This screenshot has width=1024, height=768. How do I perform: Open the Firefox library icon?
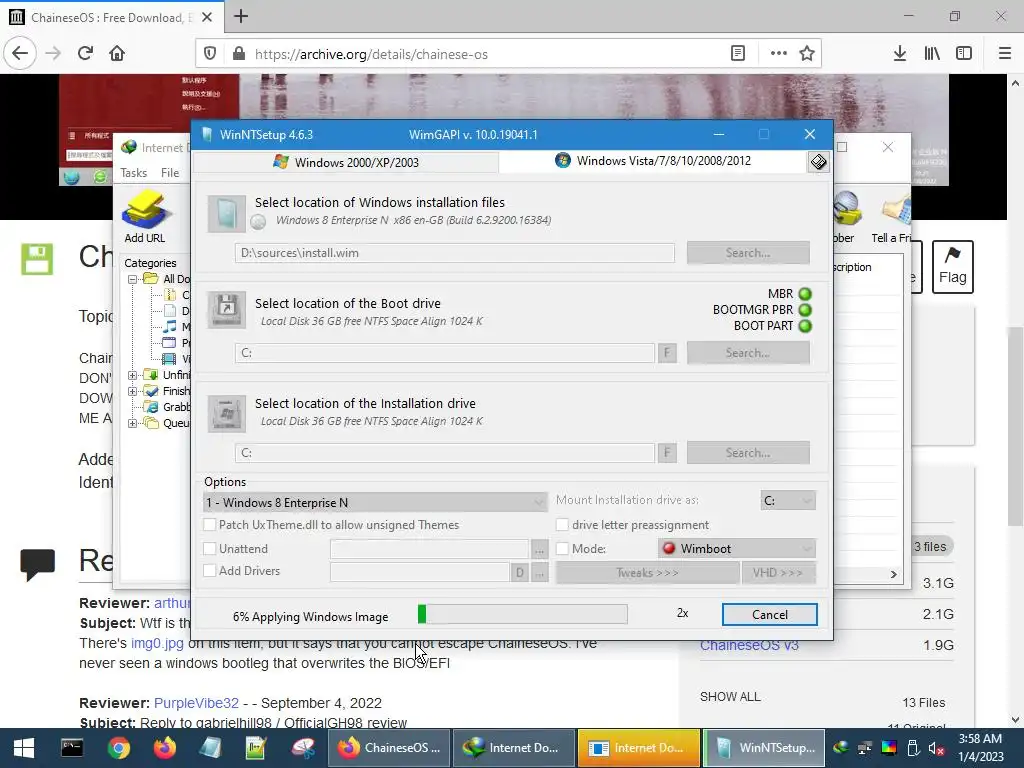point(932,54)
